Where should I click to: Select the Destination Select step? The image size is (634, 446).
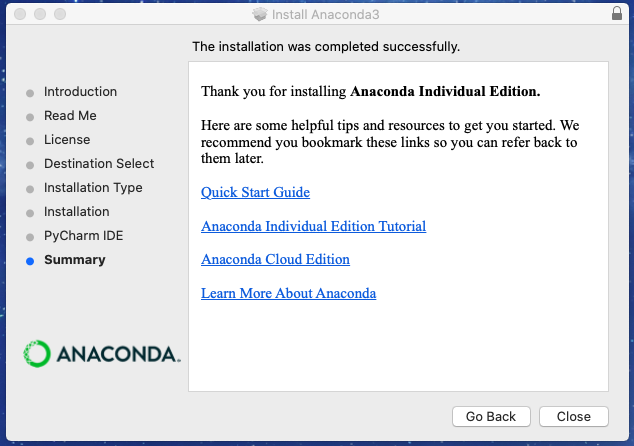[x=99, y=164]
